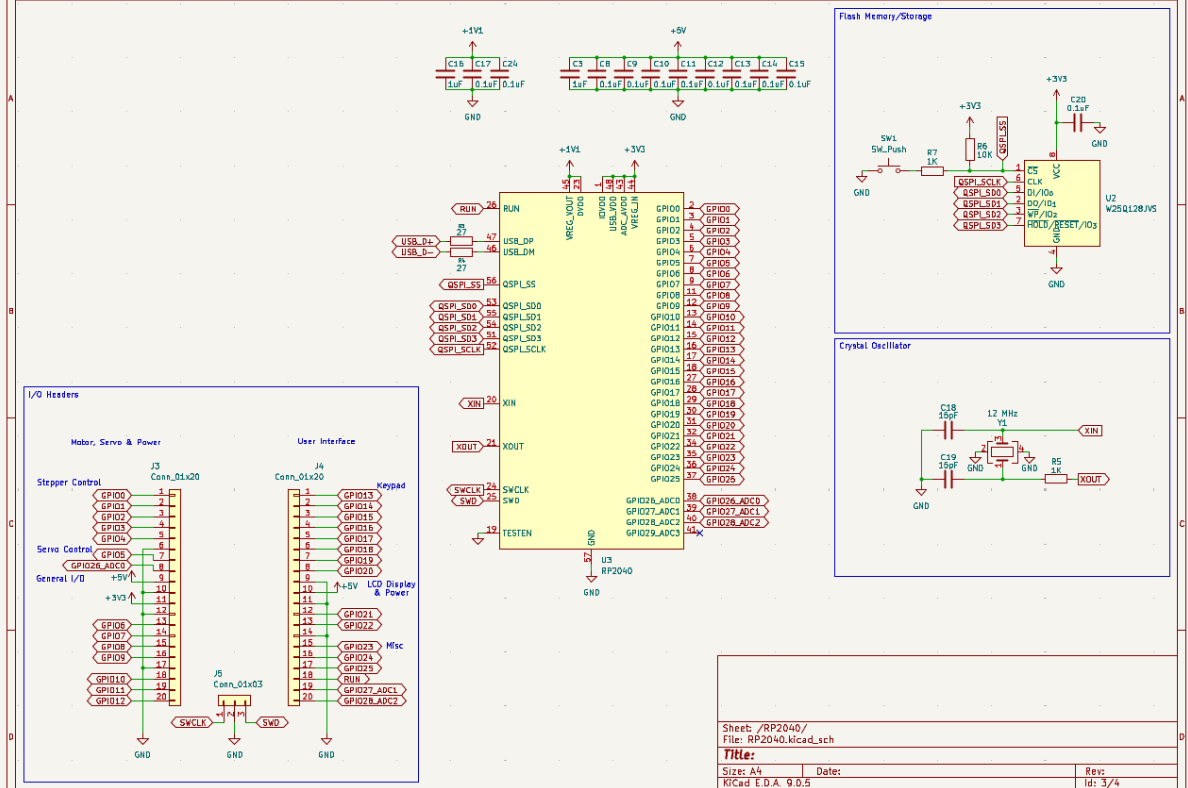This screenshot has width=1188, height=788.
Task: Click the SW1 push button symbol
Action: tap(889, 168)
